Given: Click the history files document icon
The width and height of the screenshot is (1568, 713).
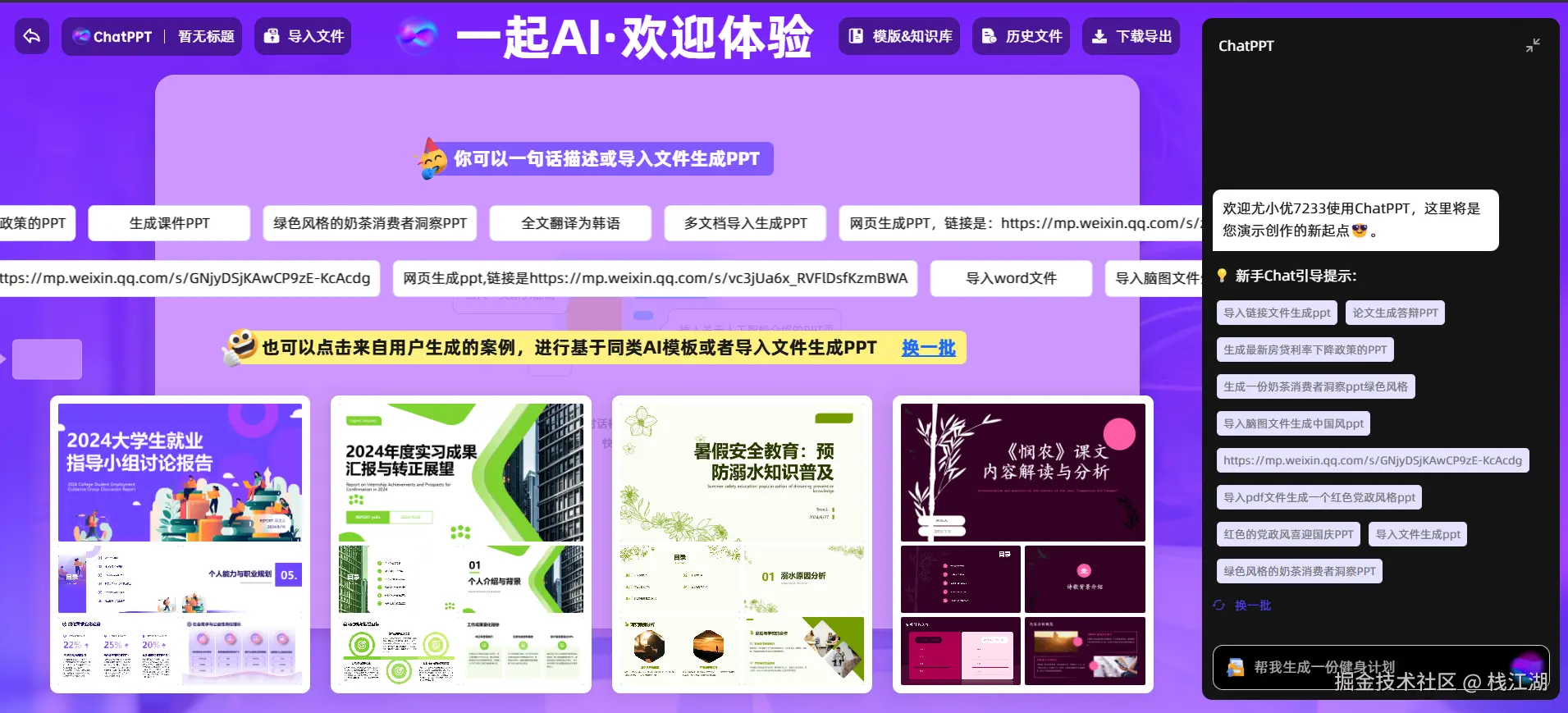Looking at the screenshot, I should click(x=990, y=36).
